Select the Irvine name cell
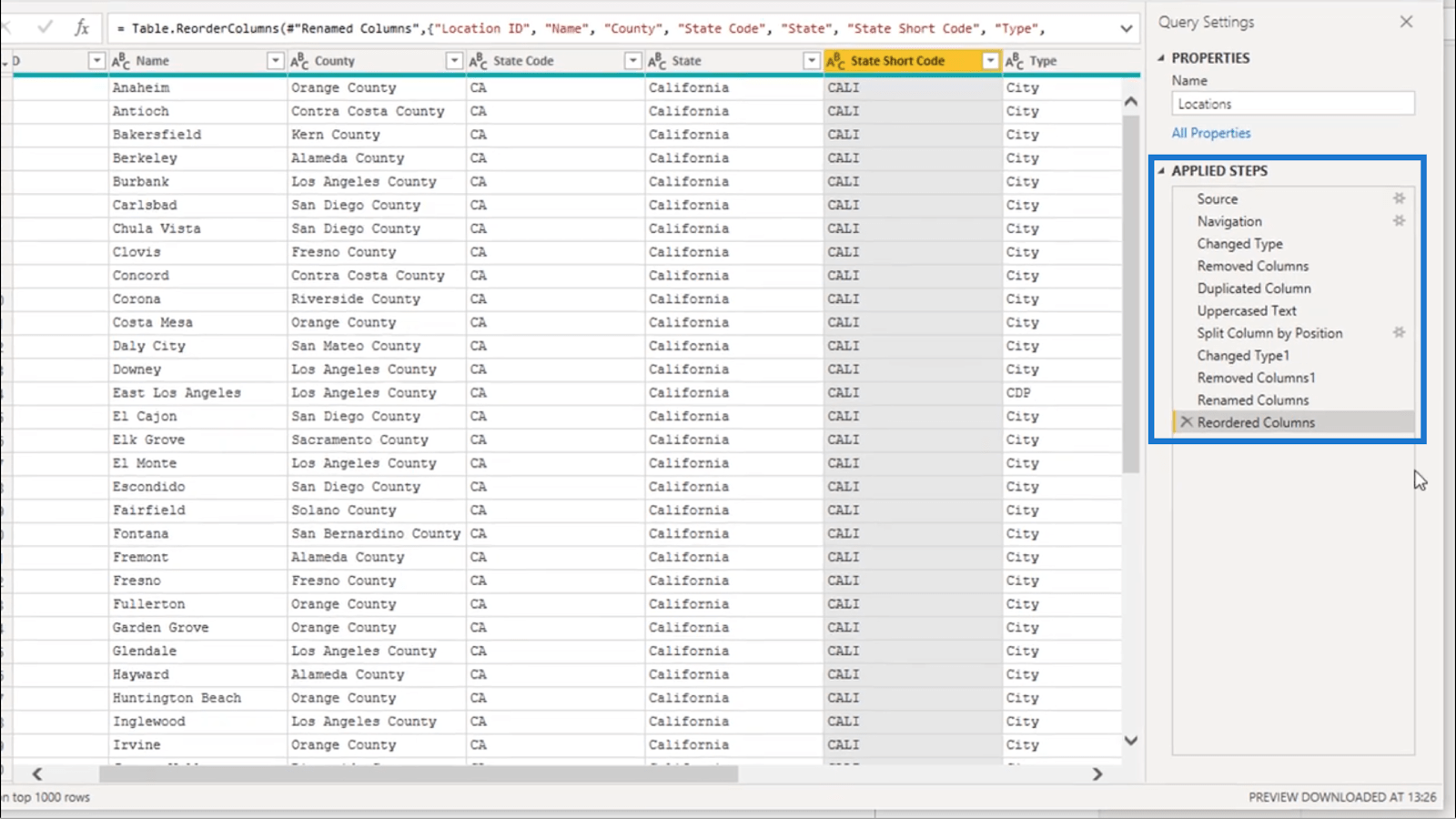1456x819 pixels. coord(197,745)
